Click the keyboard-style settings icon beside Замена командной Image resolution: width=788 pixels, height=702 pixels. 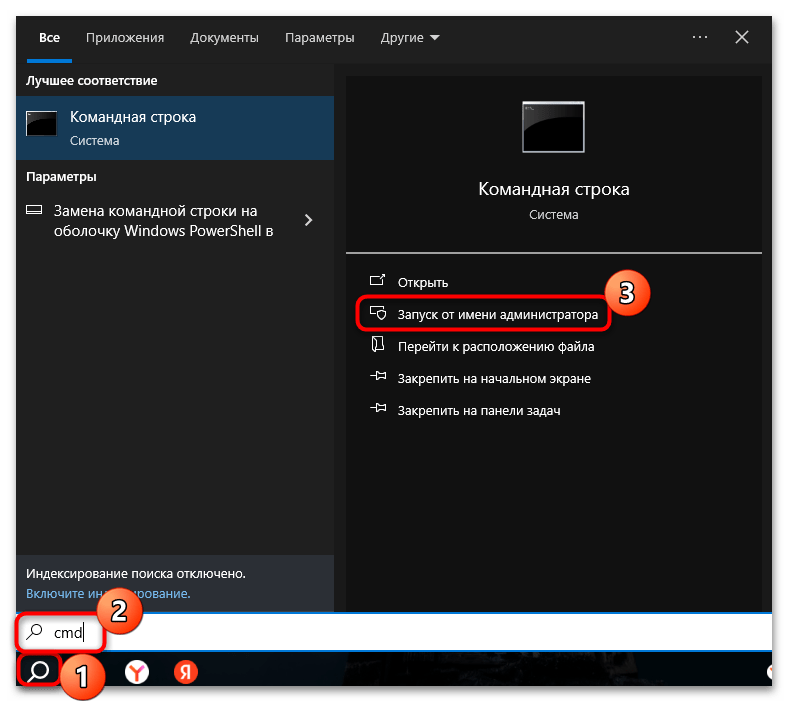point(34,210)
